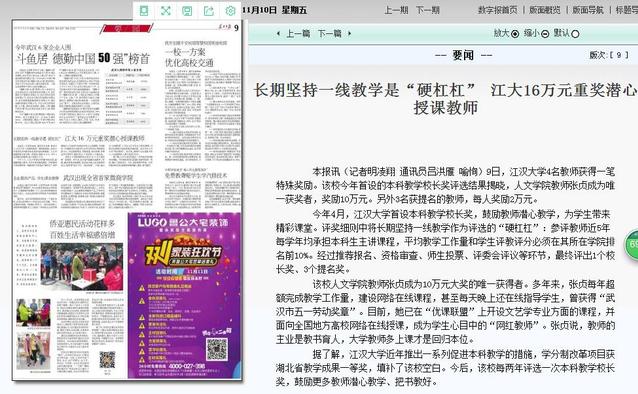The image size is (638, 394).
Task: Click the crowd photo in 侨亚 article
Action: (x=82, y=267)
